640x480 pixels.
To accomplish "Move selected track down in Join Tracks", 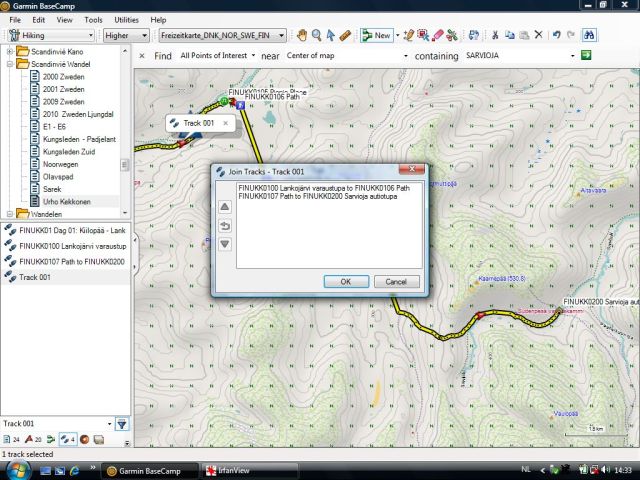I will tap(225, 244).
